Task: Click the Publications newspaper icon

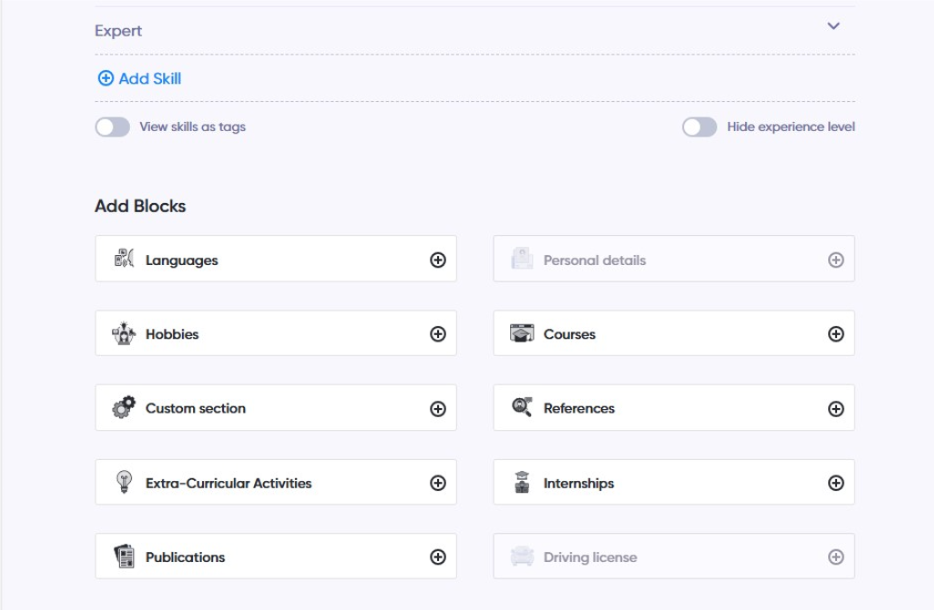Action: [124, 557]
